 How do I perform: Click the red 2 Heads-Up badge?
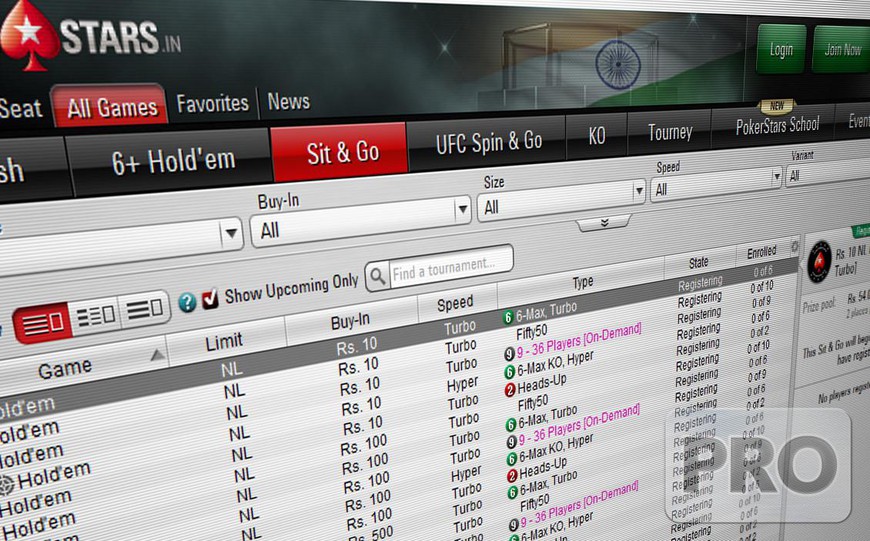509,390
